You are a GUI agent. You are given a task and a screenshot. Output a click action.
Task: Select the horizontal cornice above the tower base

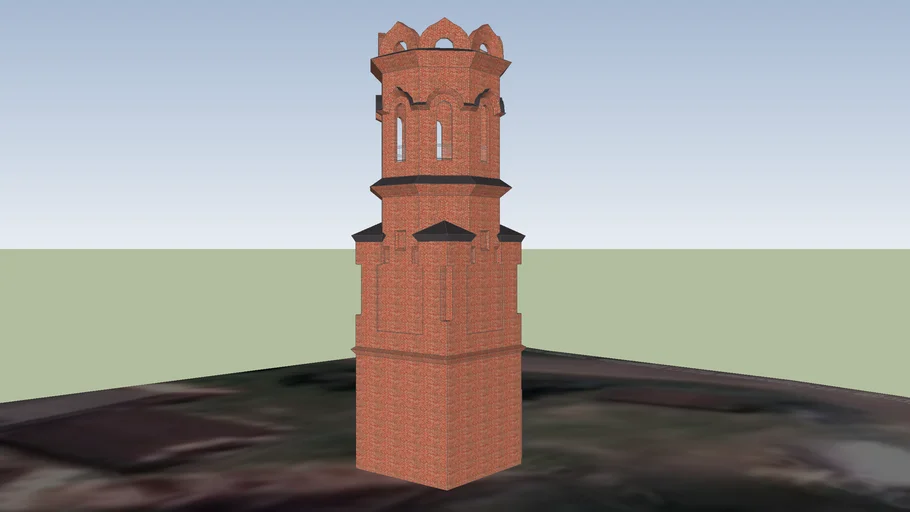pos(440,351)
